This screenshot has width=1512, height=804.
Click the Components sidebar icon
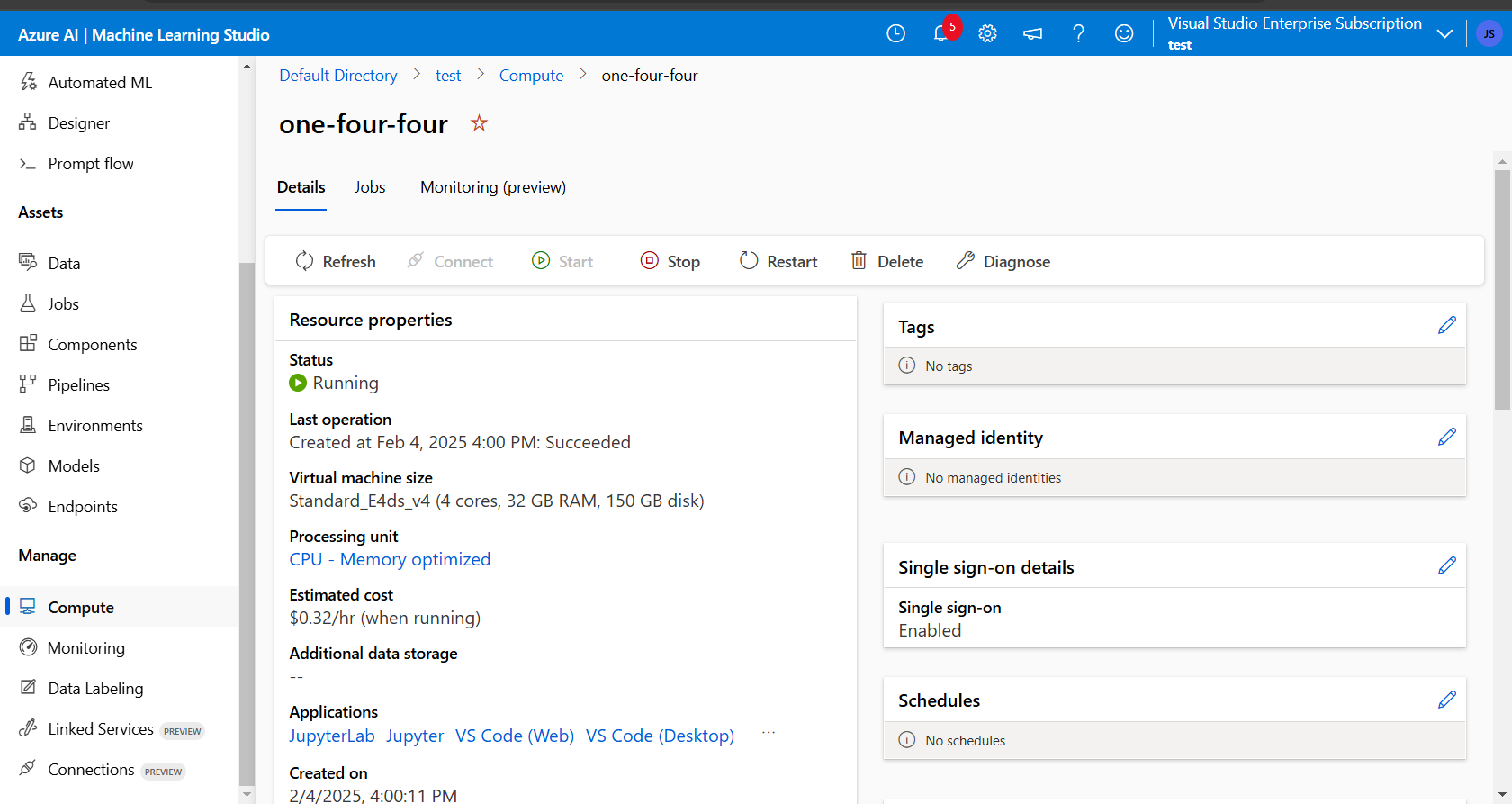click(28, 343)
